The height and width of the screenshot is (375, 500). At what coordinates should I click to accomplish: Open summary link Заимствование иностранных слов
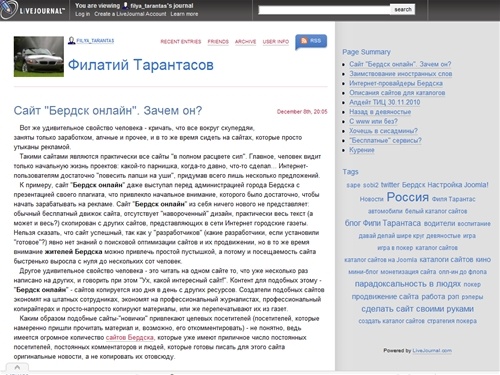click(401, 74)
